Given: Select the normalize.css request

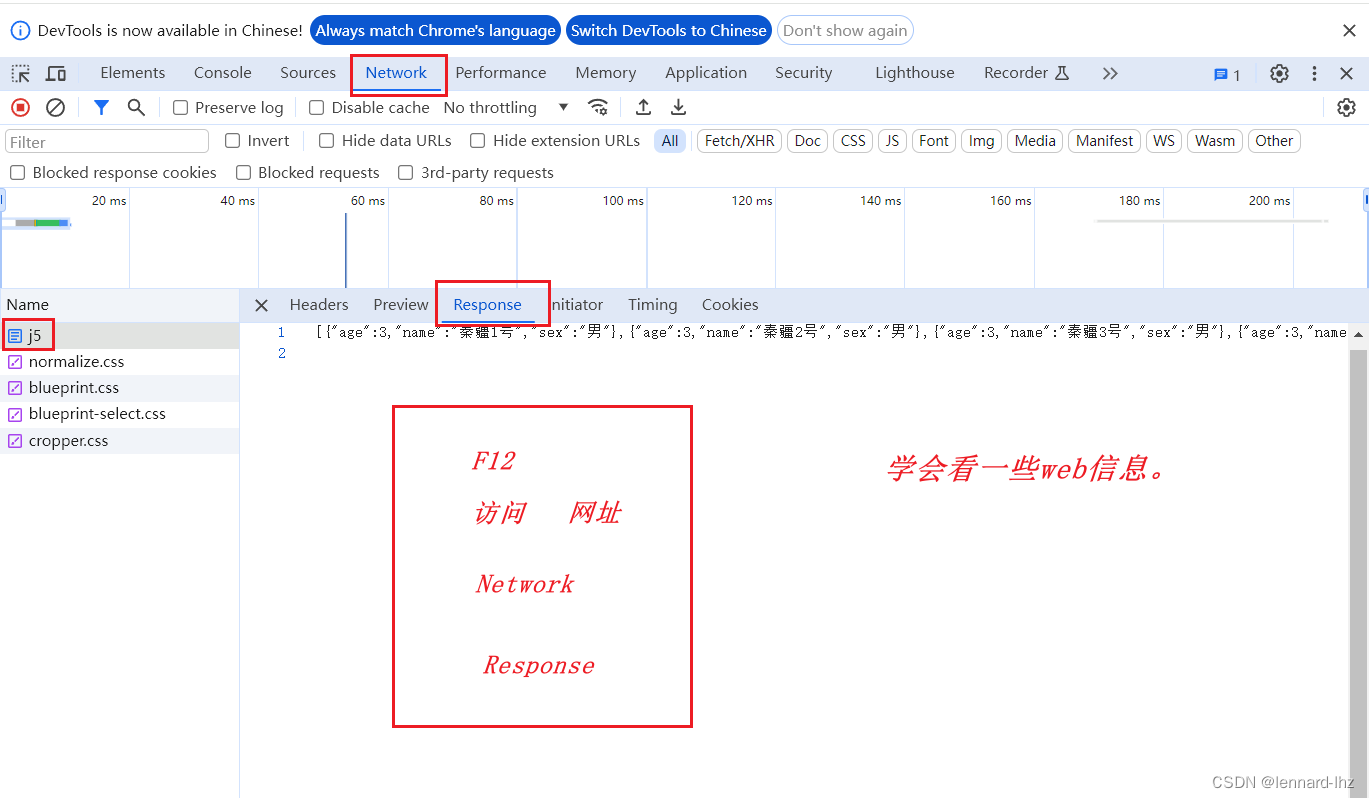Looking at the screenshot, I should [x=120, y=362].
